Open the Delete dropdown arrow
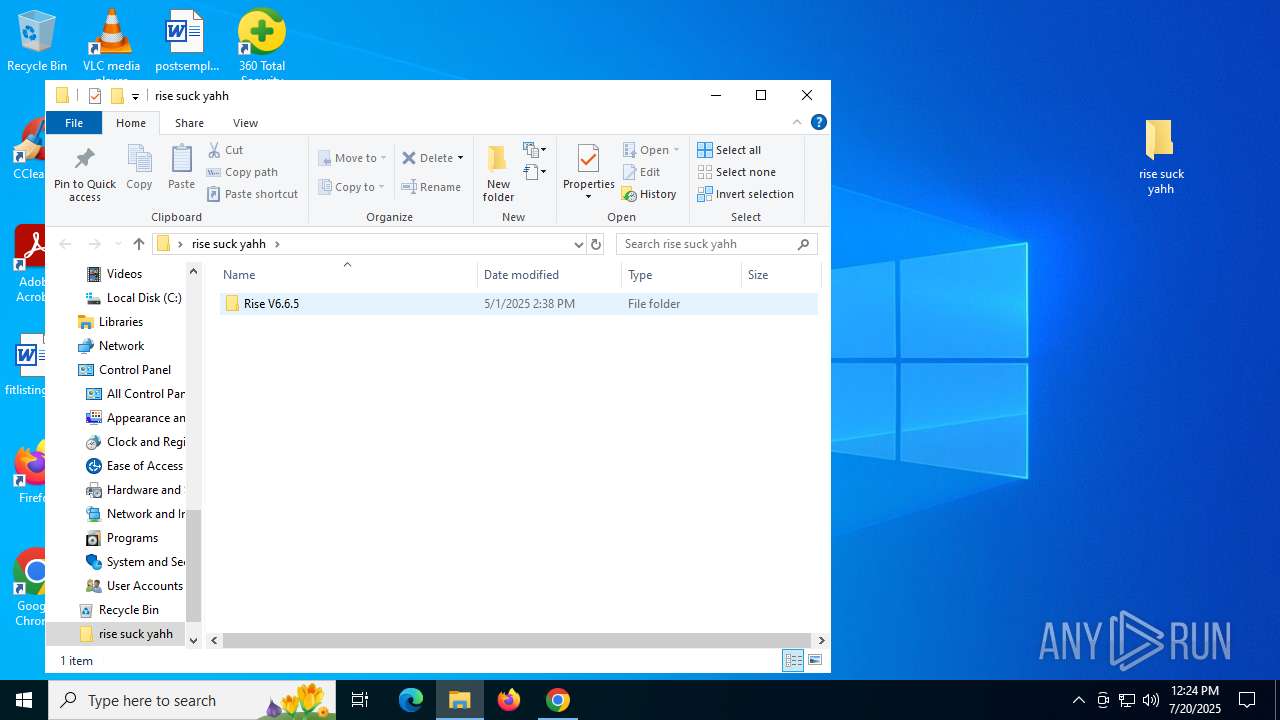The width and height of the screenshot is (1280, 720). pos(460,158)
